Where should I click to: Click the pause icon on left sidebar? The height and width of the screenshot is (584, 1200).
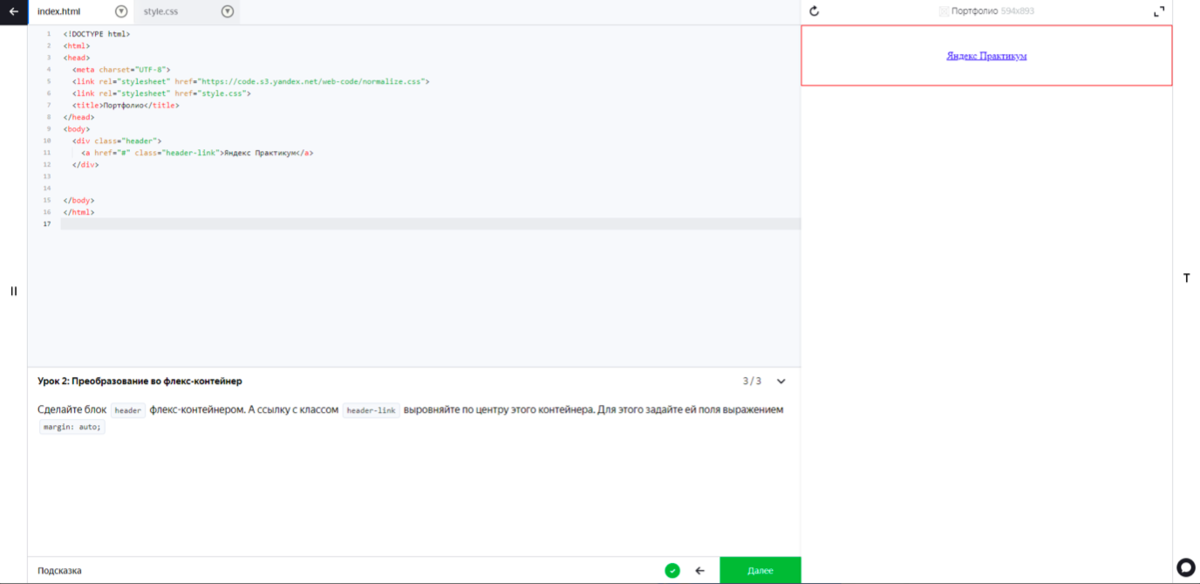[14, 291]
